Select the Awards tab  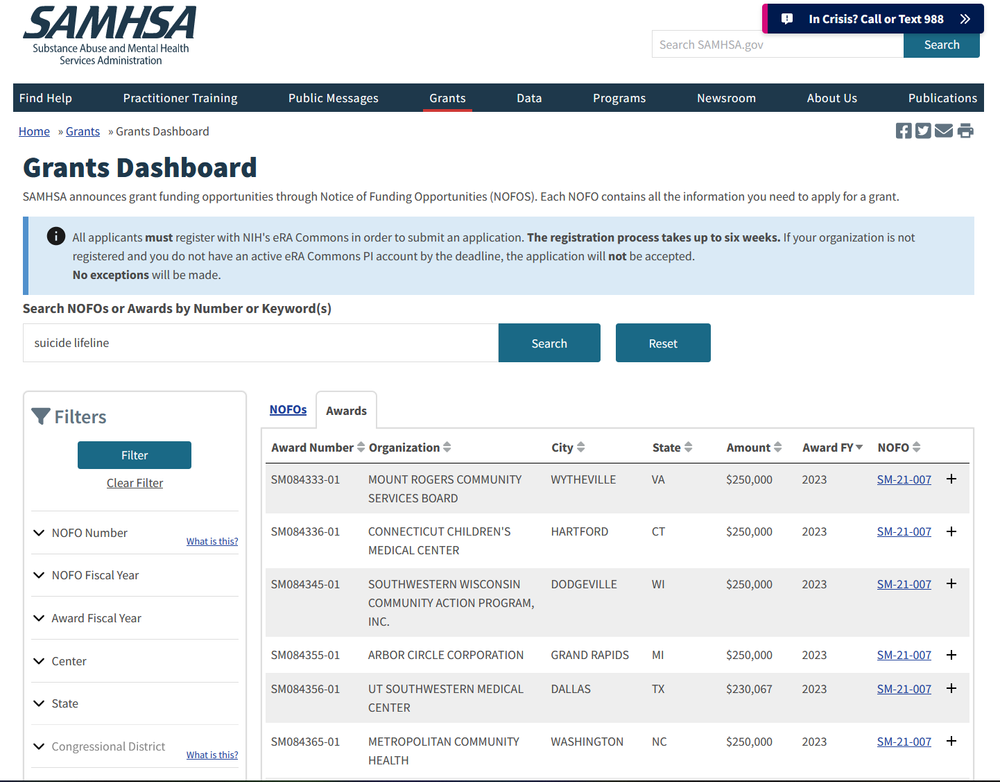(346, 411)
